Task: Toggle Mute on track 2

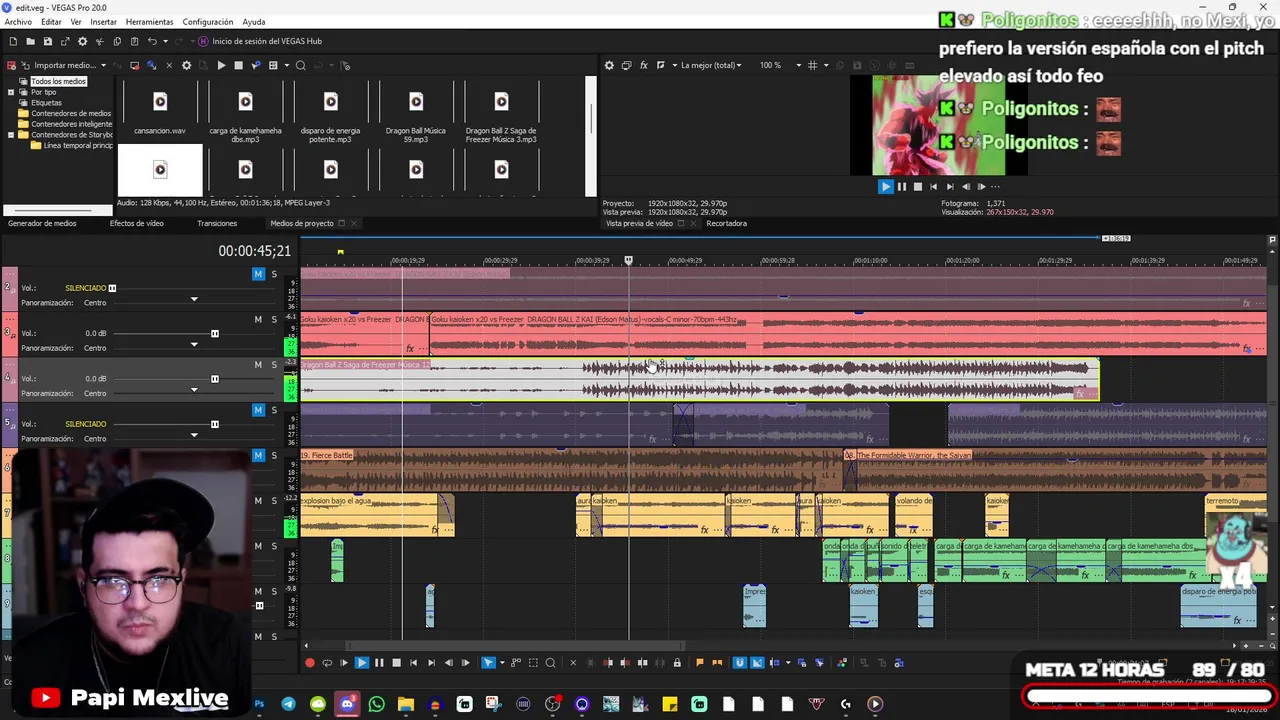Action: 258,274
